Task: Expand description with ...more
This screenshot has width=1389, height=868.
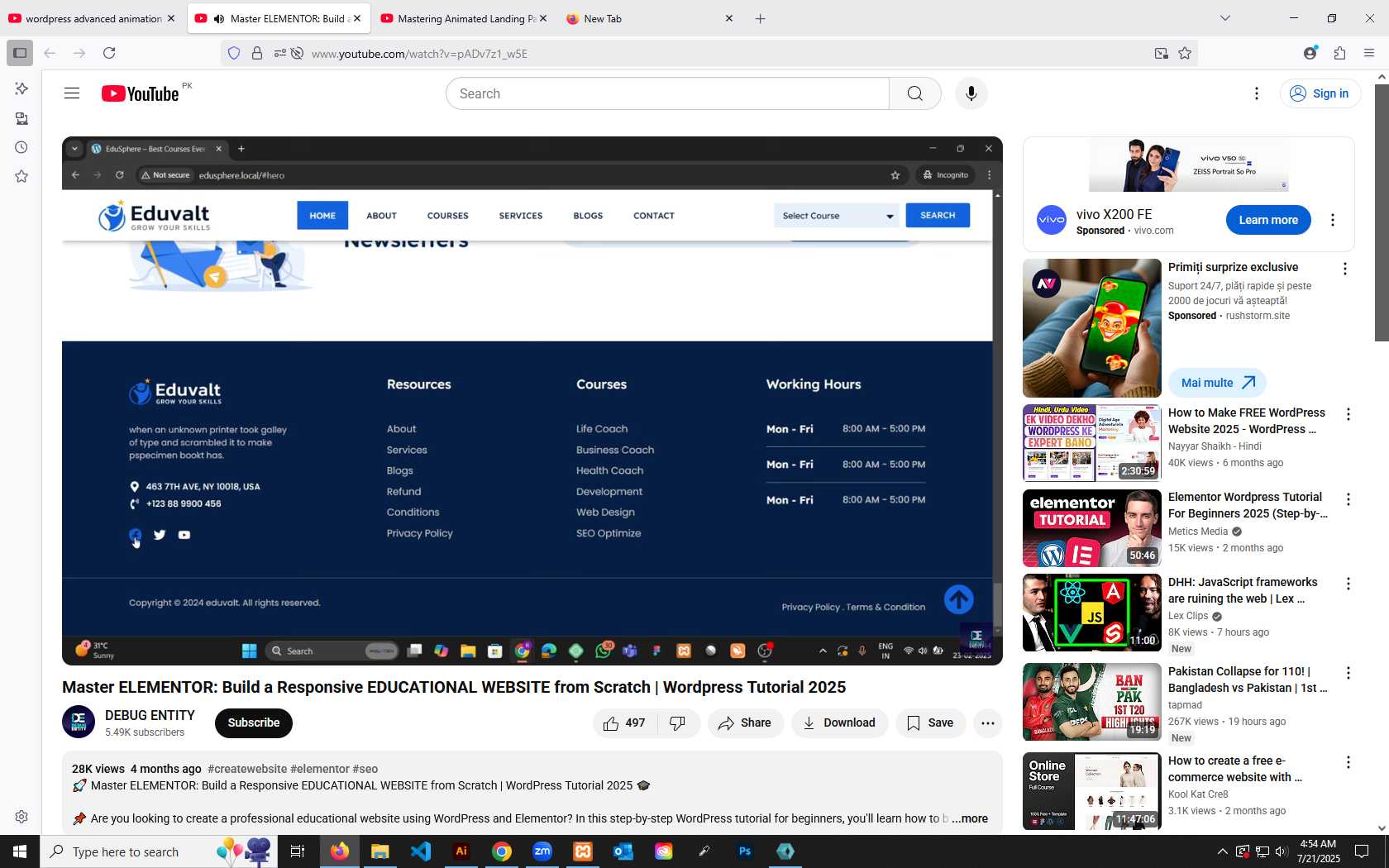Action: pos(970,818)
